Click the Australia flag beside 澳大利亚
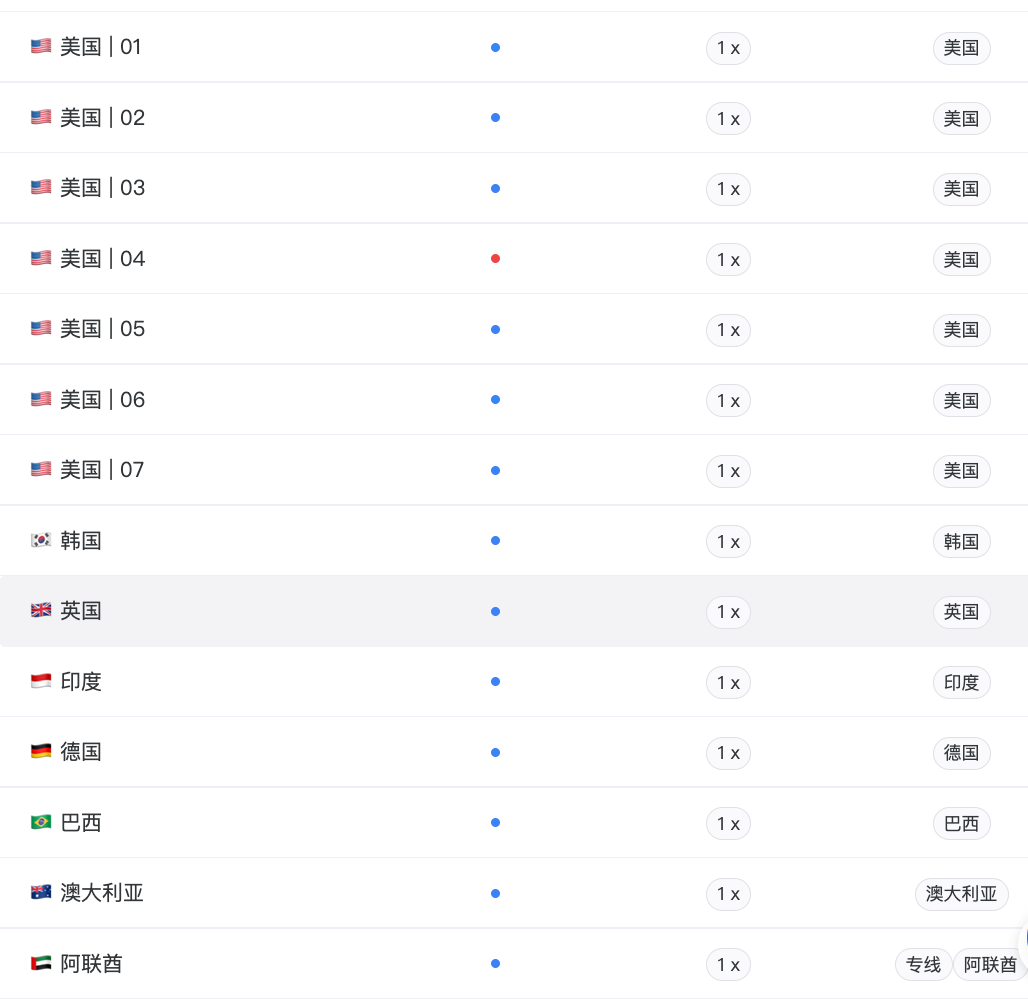This screenshot has height=1006, width=1028. point(41,893)
